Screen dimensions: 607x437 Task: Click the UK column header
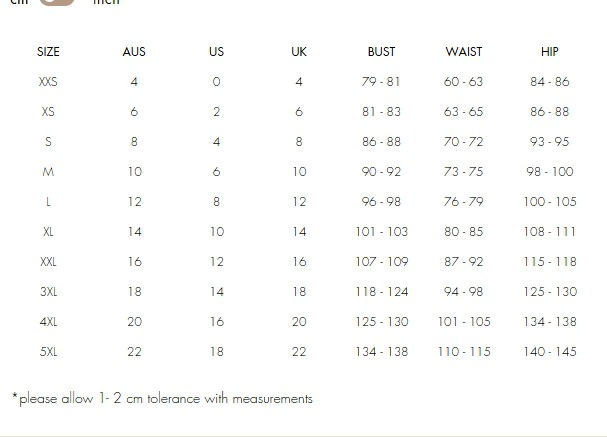299,51
